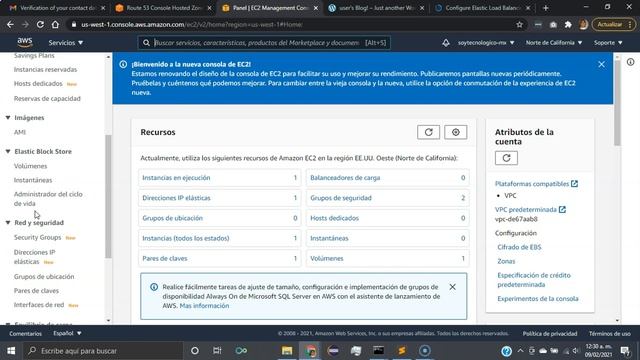Open Volúmenes in sidebar
The image size is (640, 360).
click(x=31, y=166)
